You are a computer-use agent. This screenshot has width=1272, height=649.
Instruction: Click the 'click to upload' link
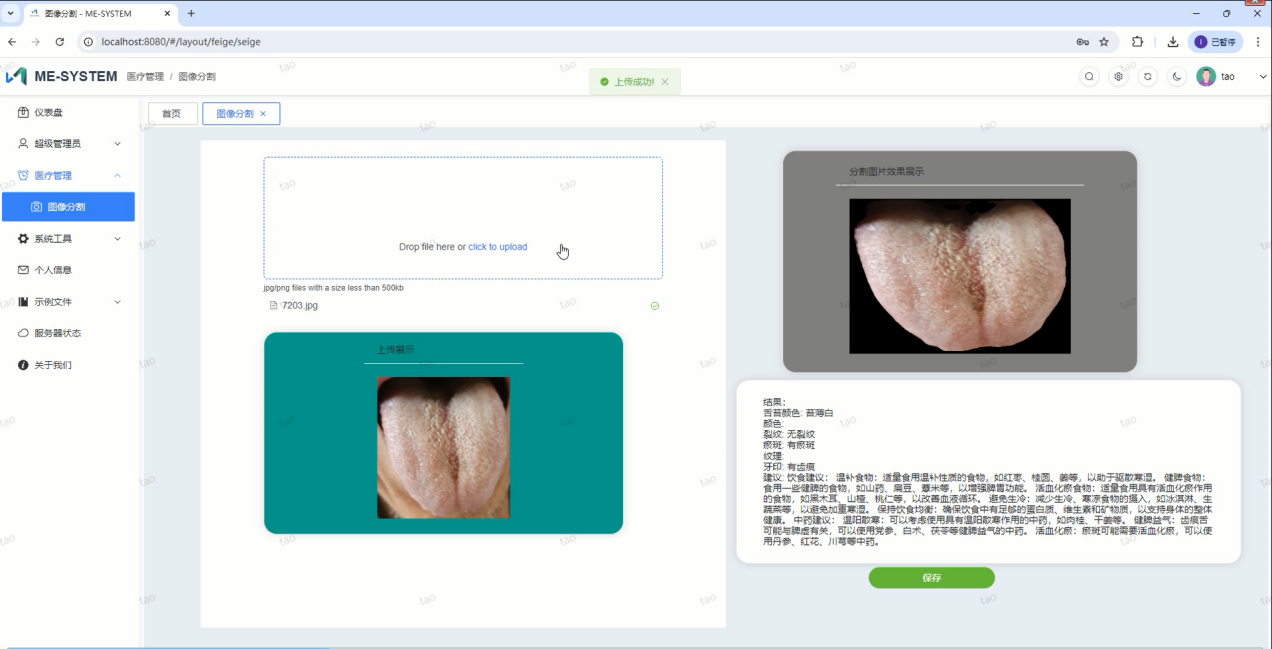click(497, 247)
